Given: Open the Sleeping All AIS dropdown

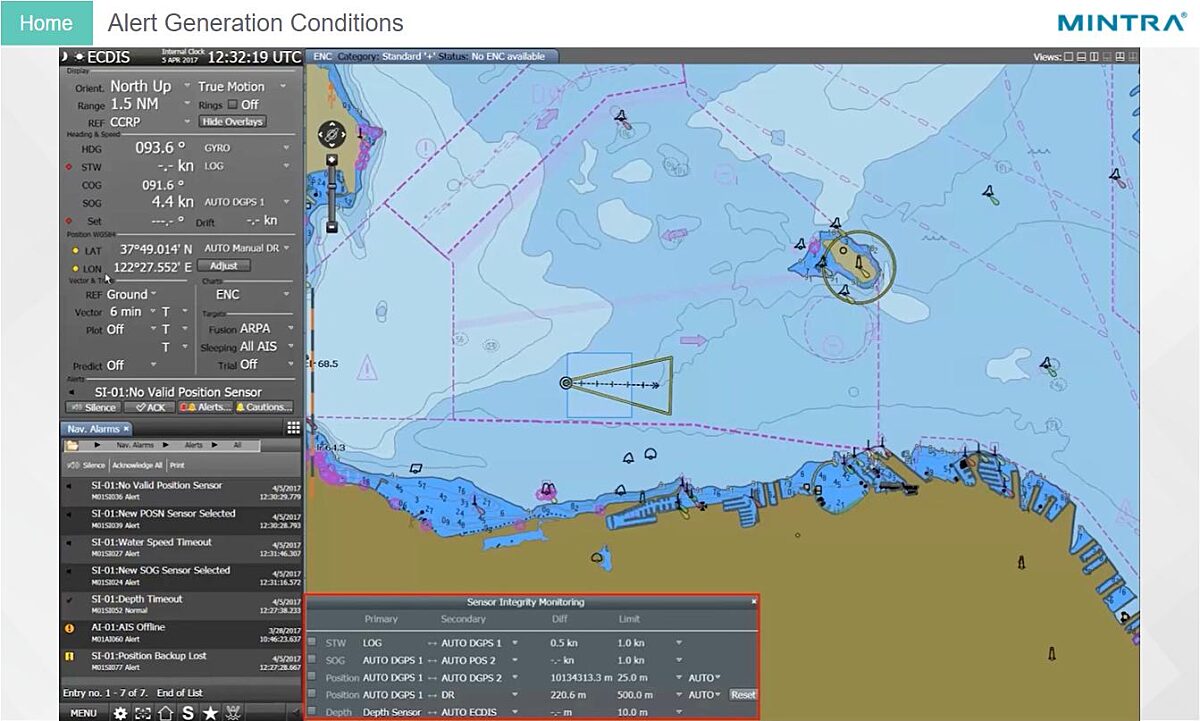Looking at the screenshot, I should pos(290,346).
